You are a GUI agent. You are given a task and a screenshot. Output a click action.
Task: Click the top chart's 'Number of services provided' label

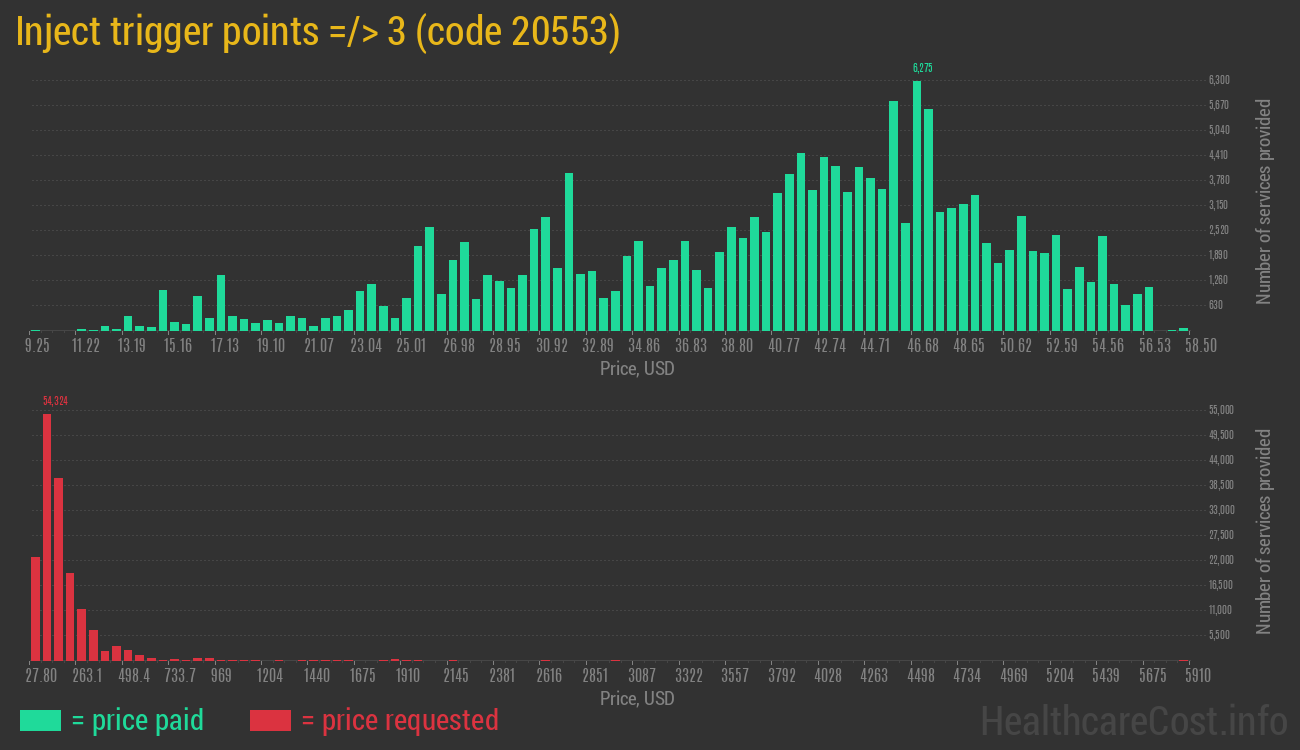point(1264,201)
